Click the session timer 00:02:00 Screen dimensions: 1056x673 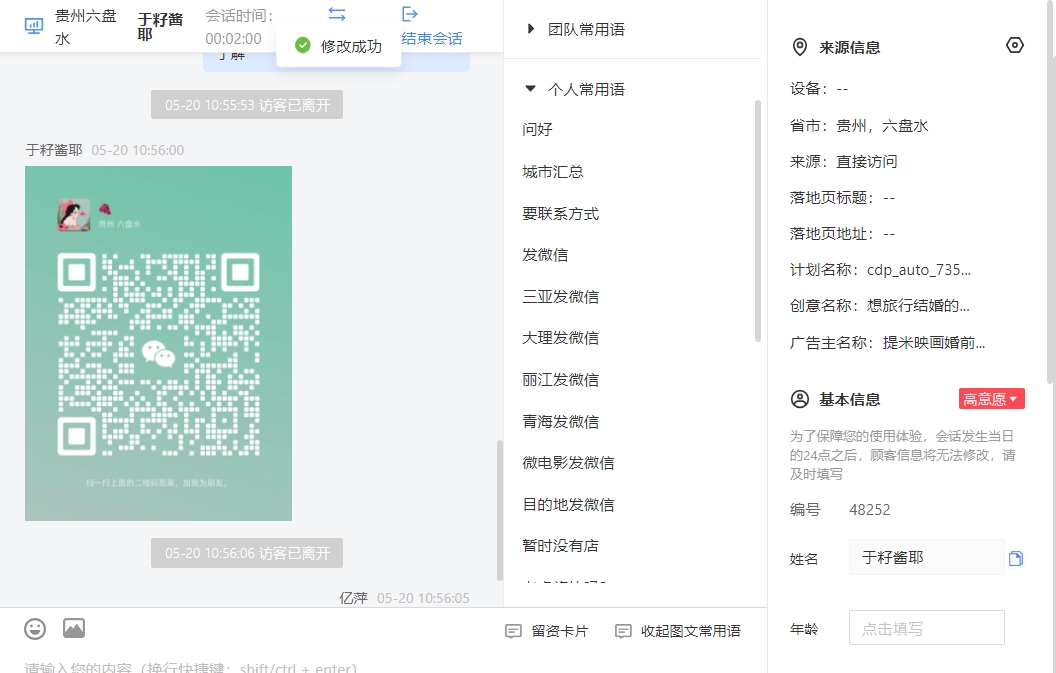(233, 39)
